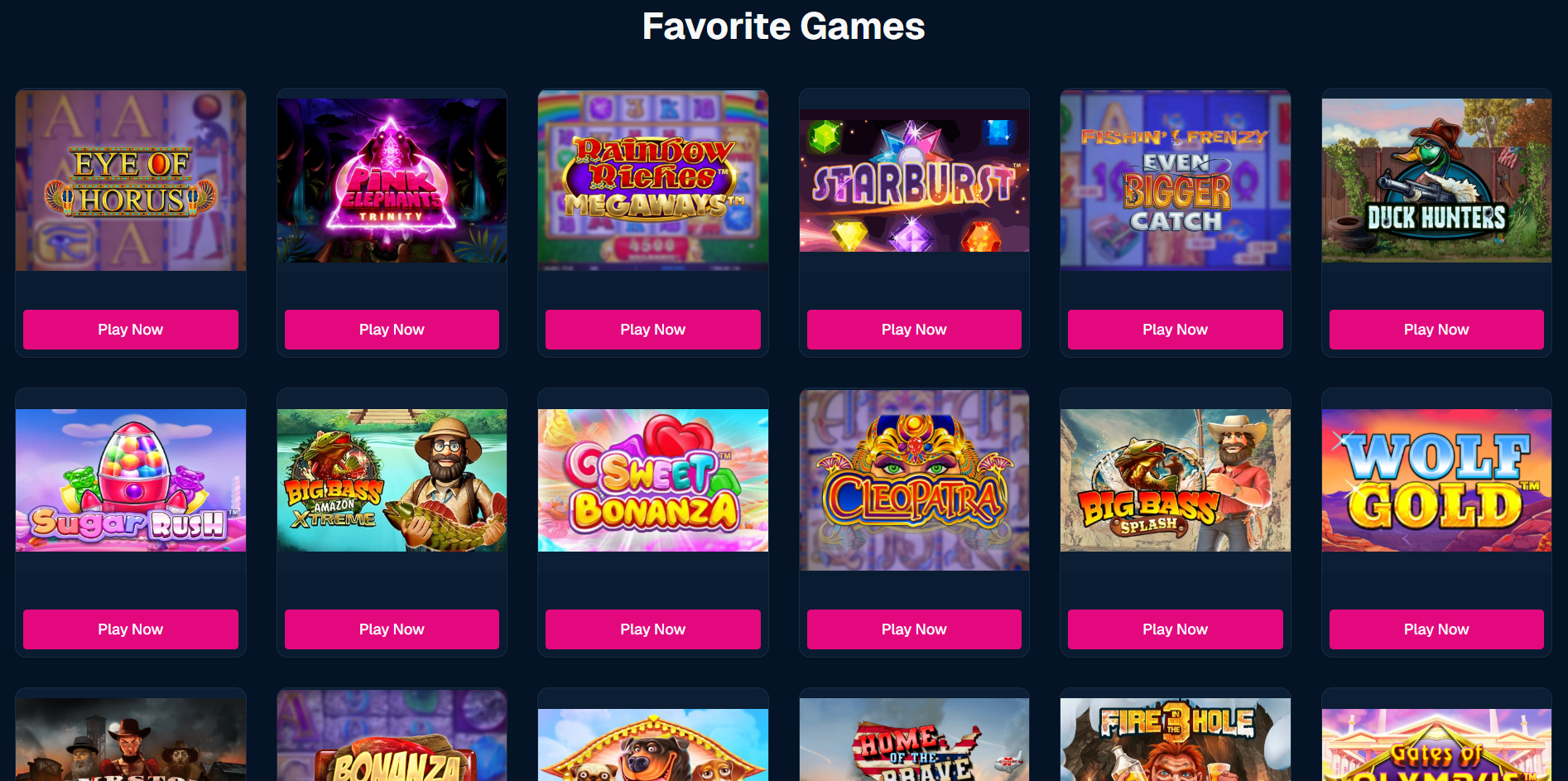
Task: Start Duck Hunters with Play Now
Action: coord(1436,330)
